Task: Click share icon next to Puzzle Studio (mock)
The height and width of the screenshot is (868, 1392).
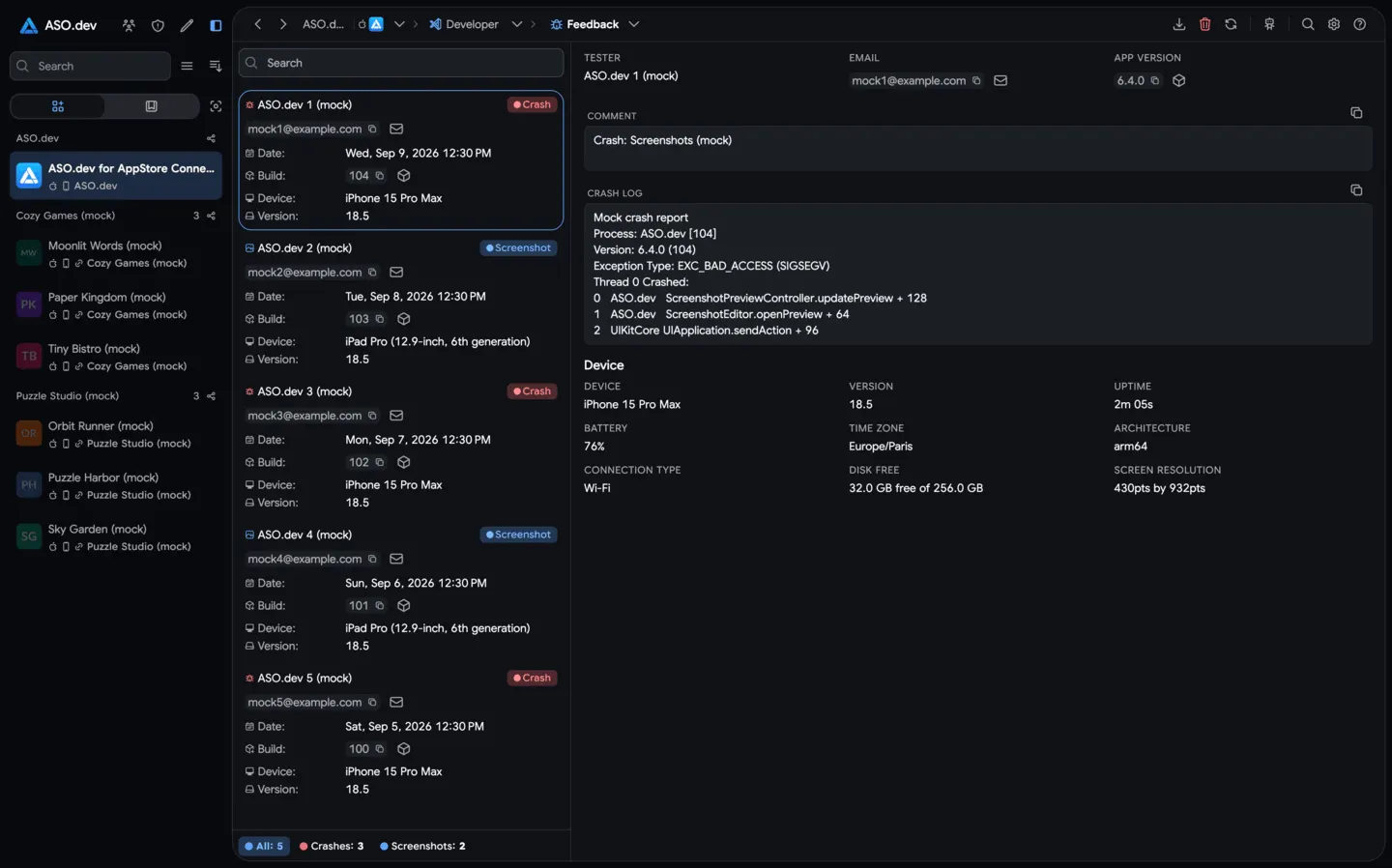Action: coord(211,396)
